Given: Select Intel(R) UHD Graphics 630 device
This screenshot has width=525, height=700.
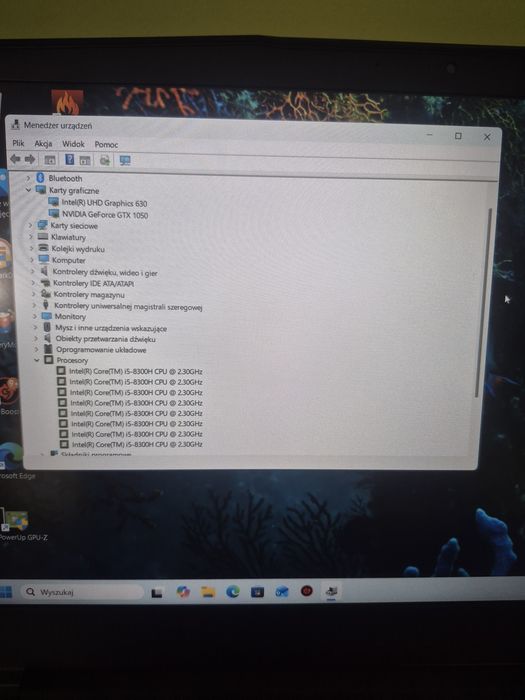Looking at the screenshot, I should [104, 203].
